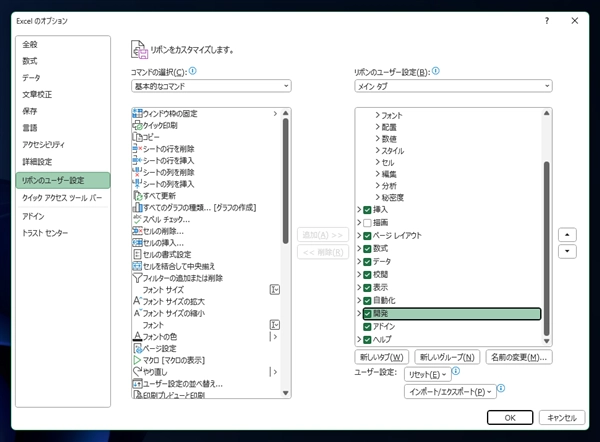Screen dimensions: 600x442
Task: Select ページ設定 command icon
Action: (137, 348)
